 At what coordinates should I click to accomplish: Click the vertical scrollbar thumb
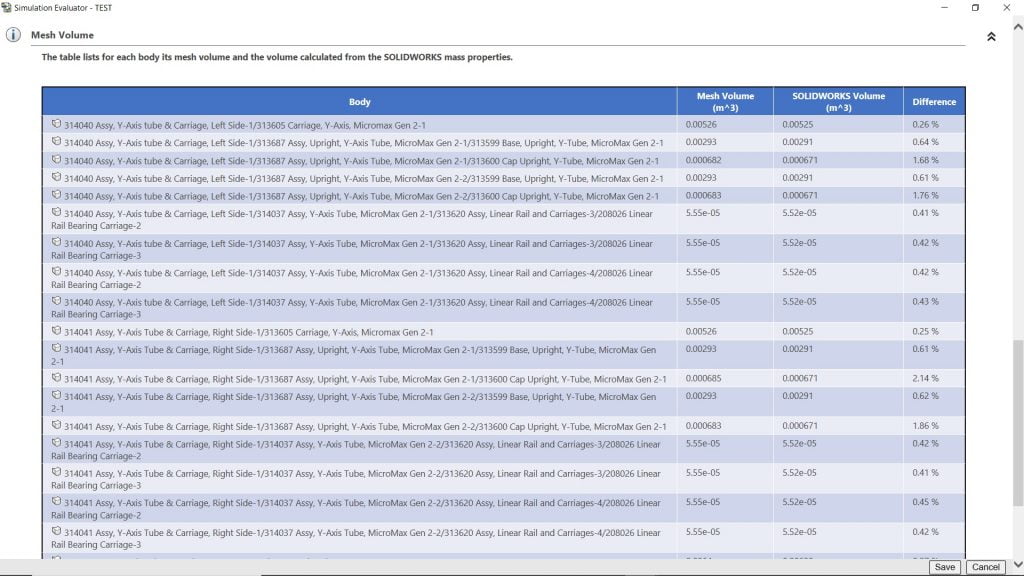pos(1018,423)
